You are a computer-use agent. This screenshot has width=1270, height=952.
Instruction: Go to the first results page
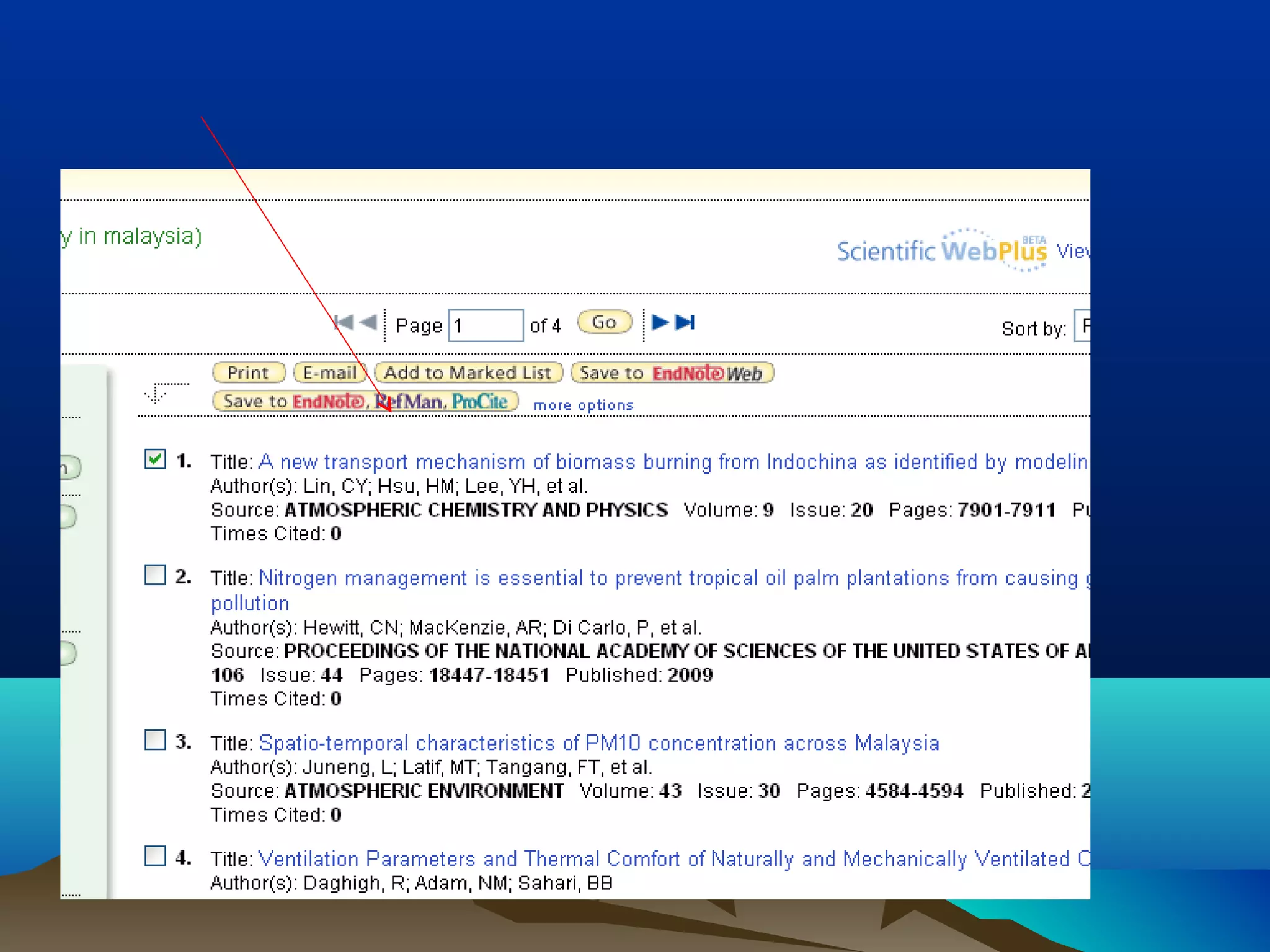pyautogui.click(x=343, y=322)
